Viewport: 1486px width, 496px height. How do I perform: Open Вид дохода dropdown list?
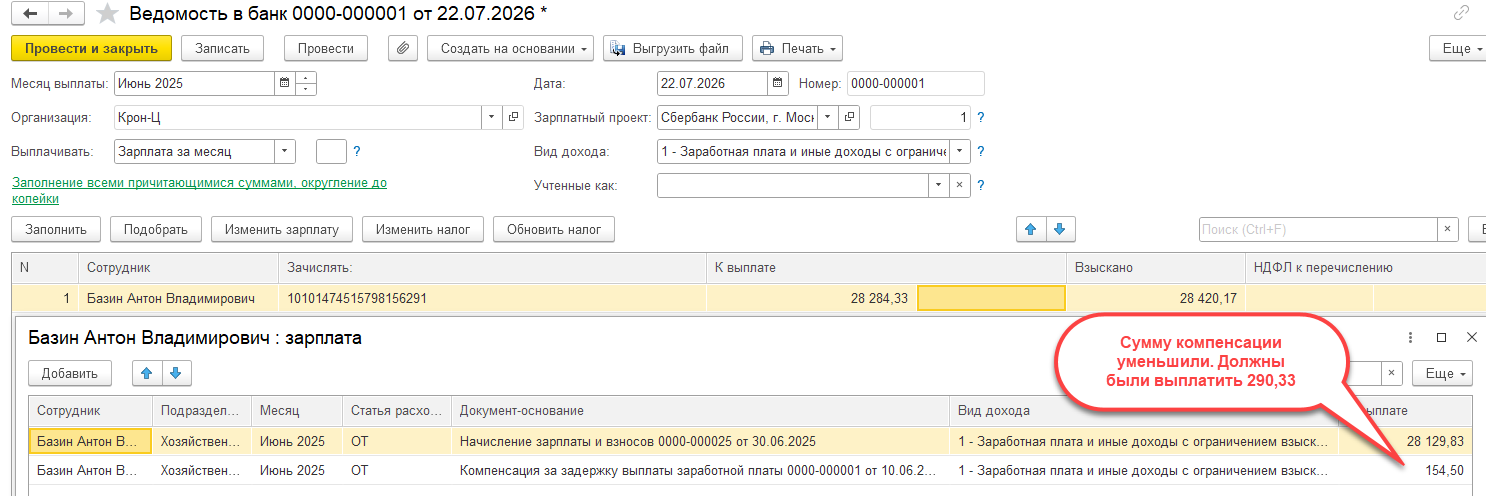click(x=961, y=152)
